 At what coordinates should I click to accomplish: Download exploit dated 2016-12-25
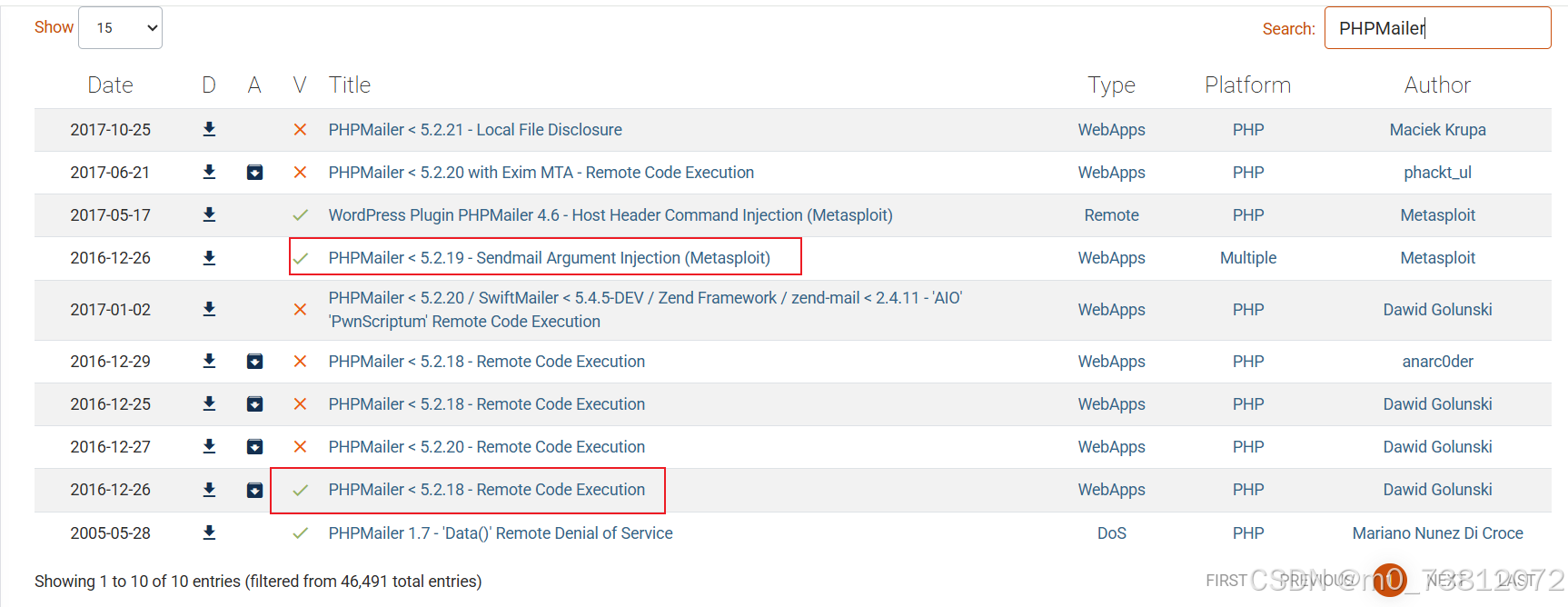tap(209, 403)
